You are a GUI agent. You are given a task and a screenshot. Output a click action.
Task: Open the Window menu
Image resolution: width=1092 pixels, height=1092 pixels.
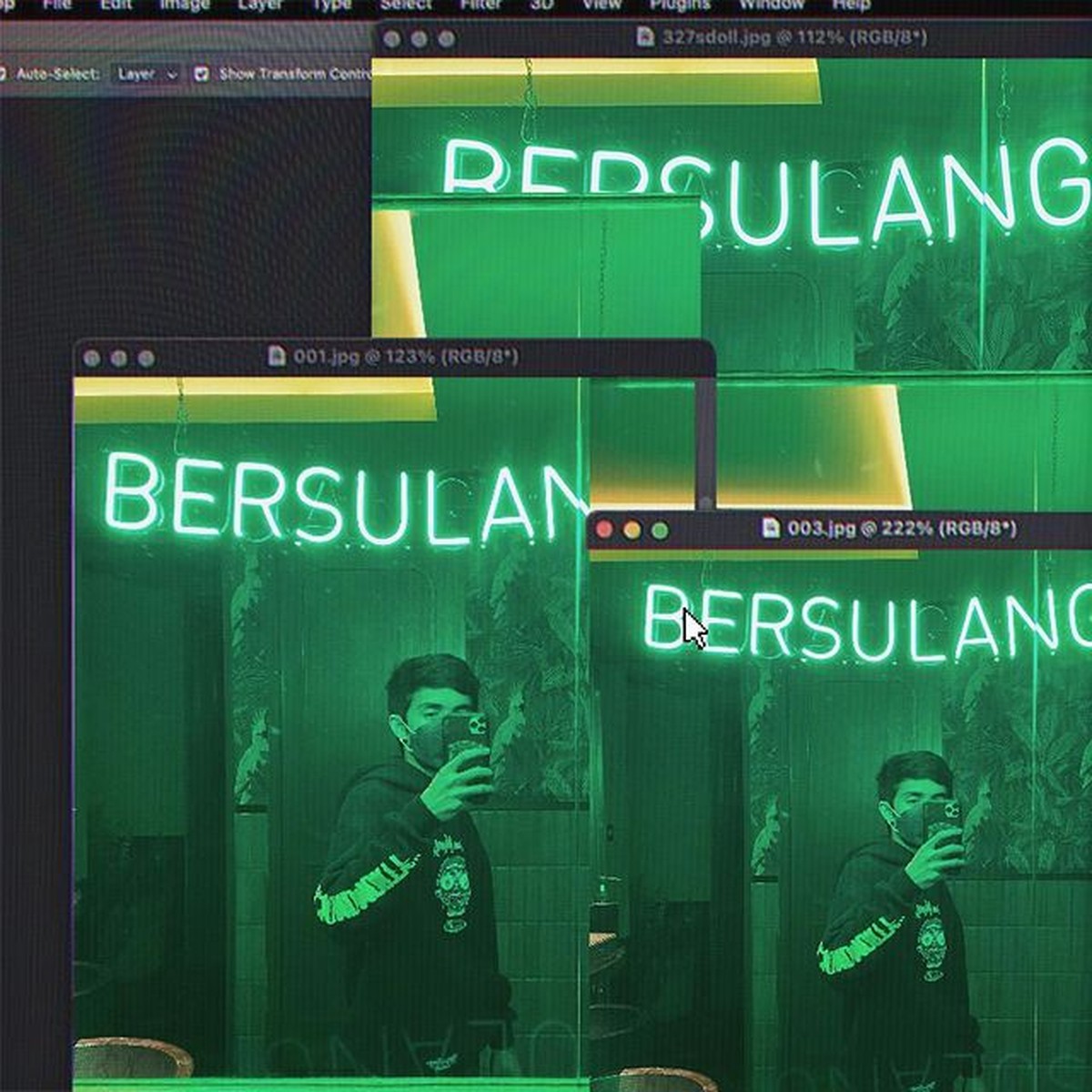click(x=771, y=5)
